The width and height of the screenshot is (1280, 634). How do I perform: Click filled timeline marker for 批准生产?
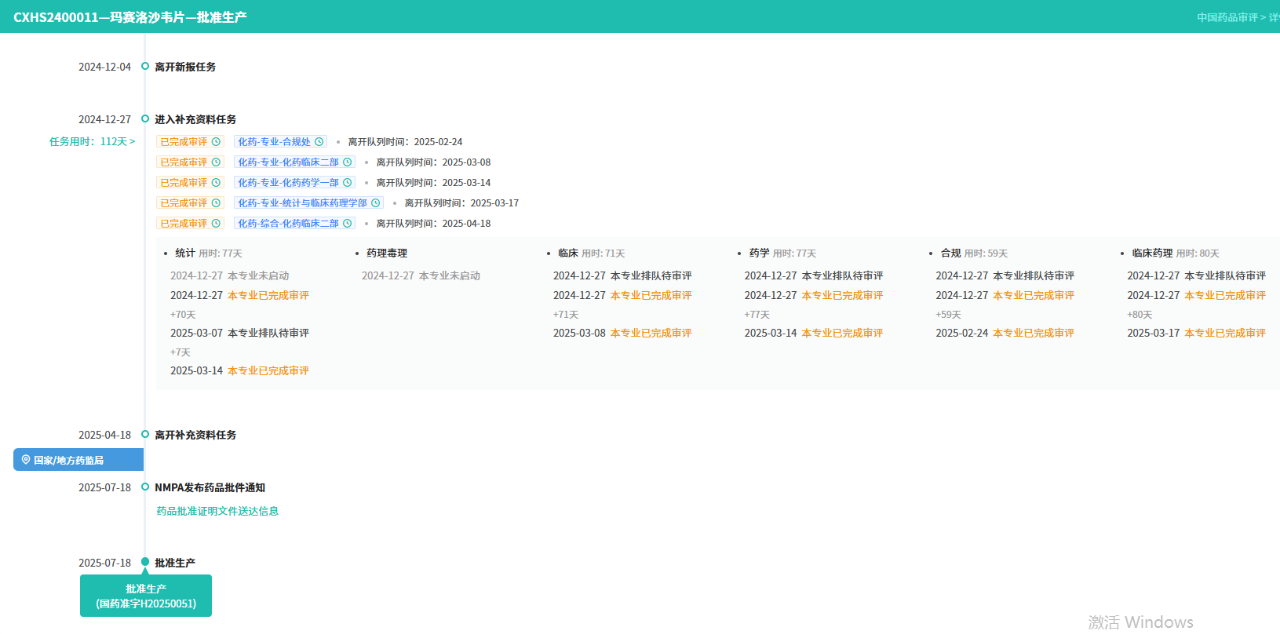[x=145, y=562]
